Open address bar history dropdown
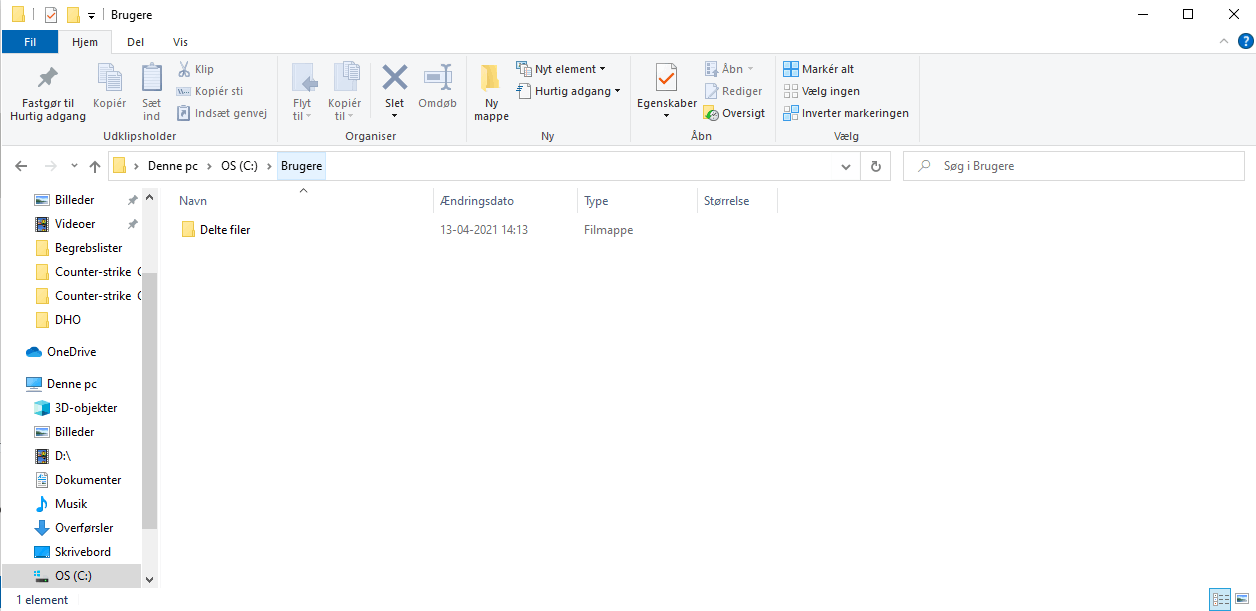This screenshot has height=611, width=1256. 846,166
